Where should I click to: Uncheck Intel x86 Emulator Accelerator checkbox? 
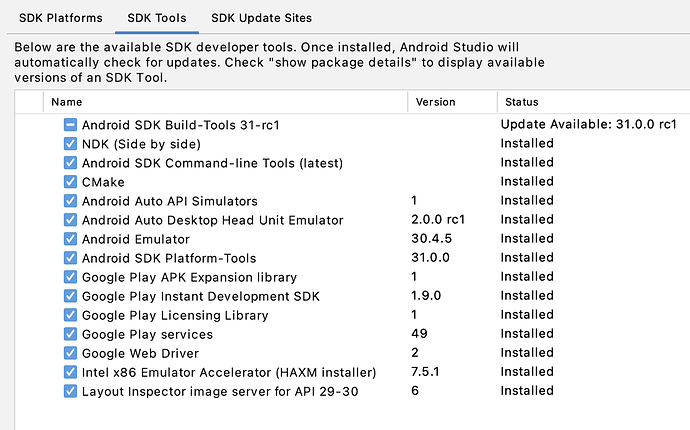tap(70, 372)
